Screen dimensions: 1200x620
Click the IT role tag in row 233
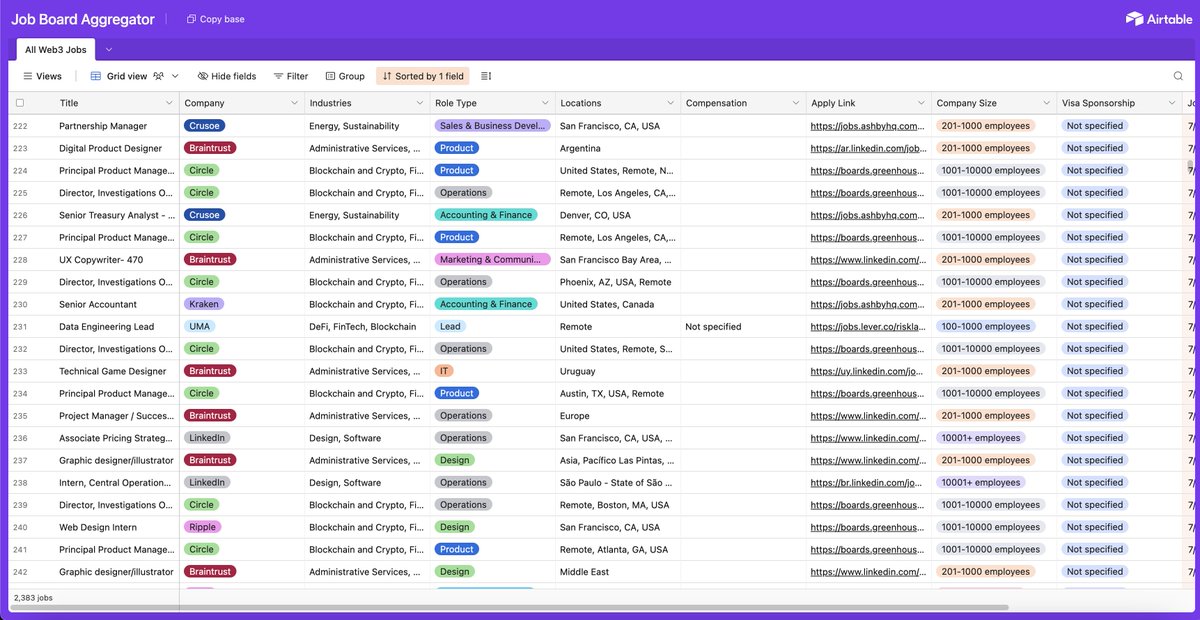point(445,371)
